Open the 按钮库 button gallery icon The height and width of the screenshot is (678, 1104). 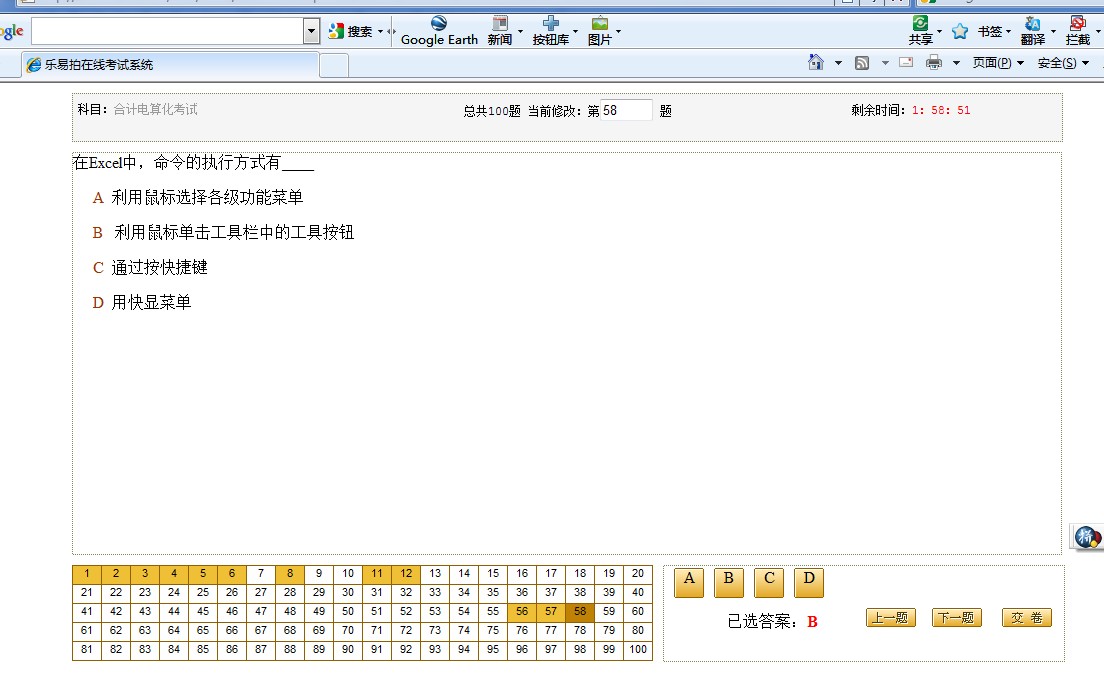point(551,31)
